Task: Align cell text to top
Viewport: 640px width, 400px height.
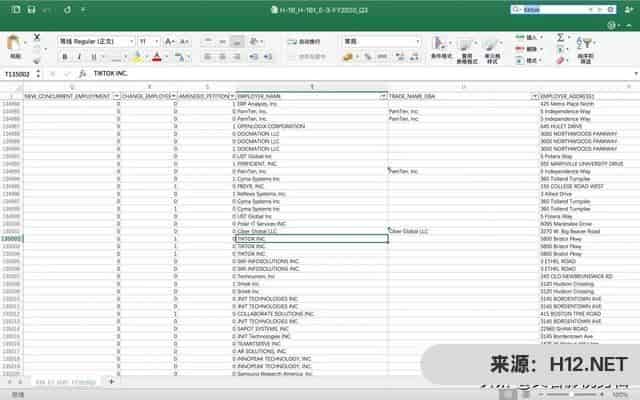Action: pyautogui.click(x=208, y=41)
